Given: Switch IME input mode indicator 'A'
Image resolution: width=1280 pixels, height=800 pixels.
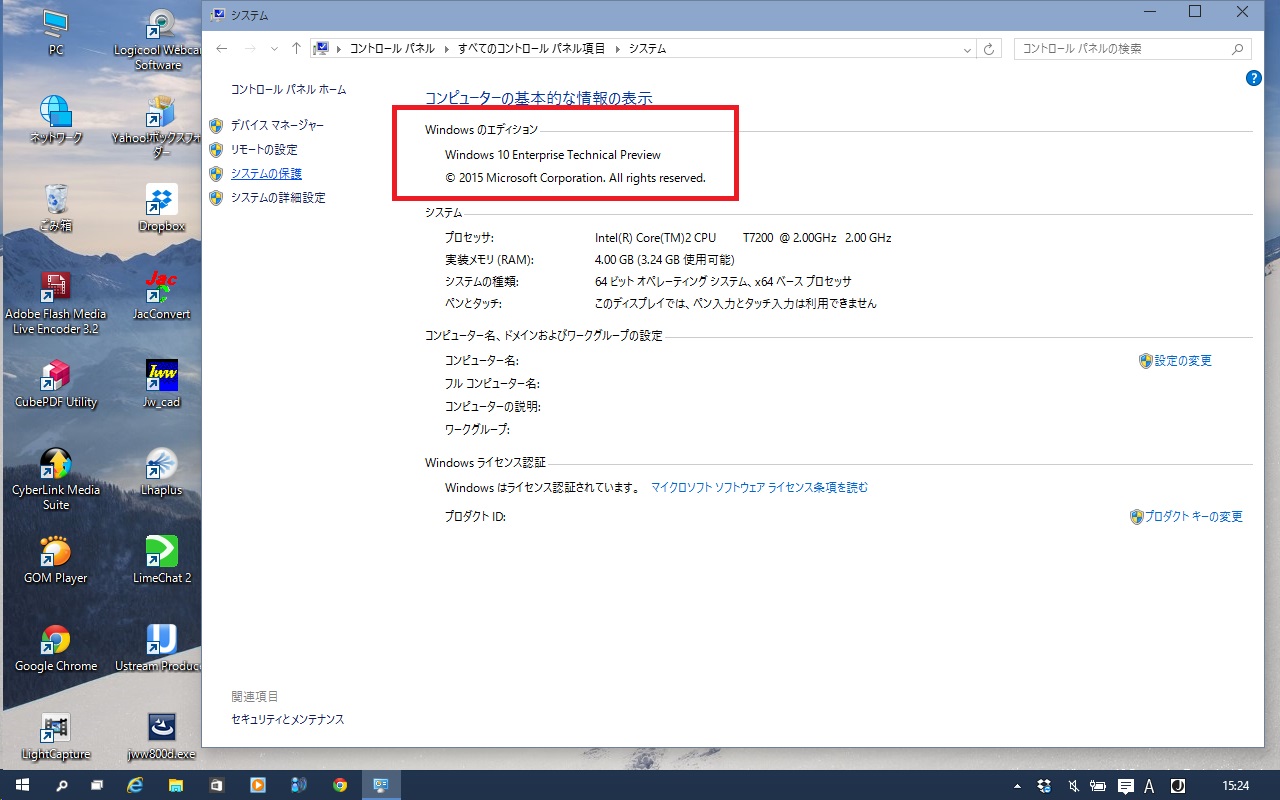Looking at the screenshot, I should click(1150, 785).
